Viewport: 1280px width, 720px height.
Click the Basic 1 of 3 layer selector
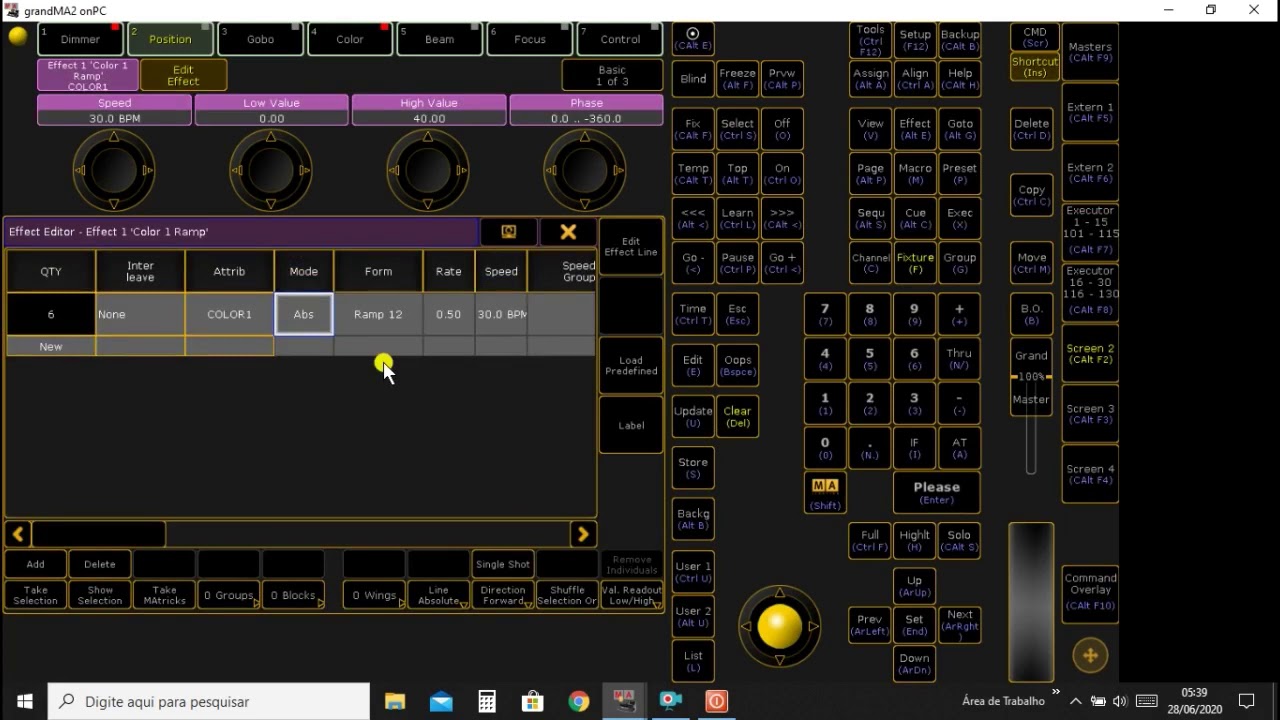pos(612,76)
